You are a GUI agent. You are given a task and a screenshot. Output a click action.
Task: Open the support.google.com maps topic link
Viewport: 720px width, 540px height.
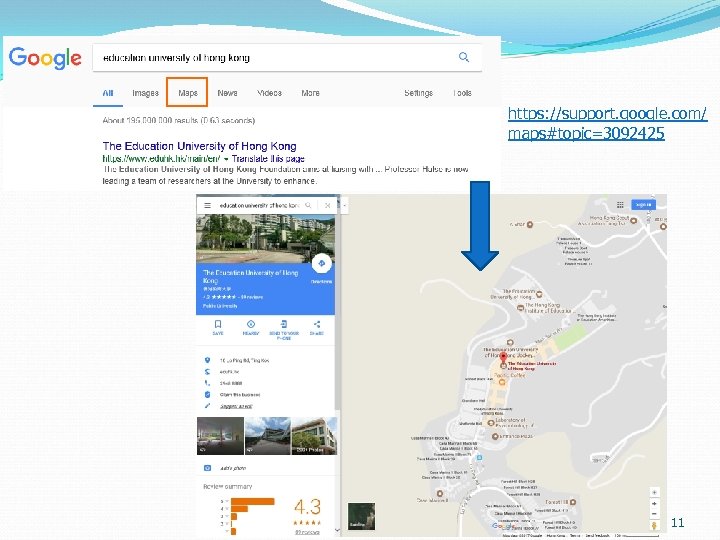click(607, 123)
